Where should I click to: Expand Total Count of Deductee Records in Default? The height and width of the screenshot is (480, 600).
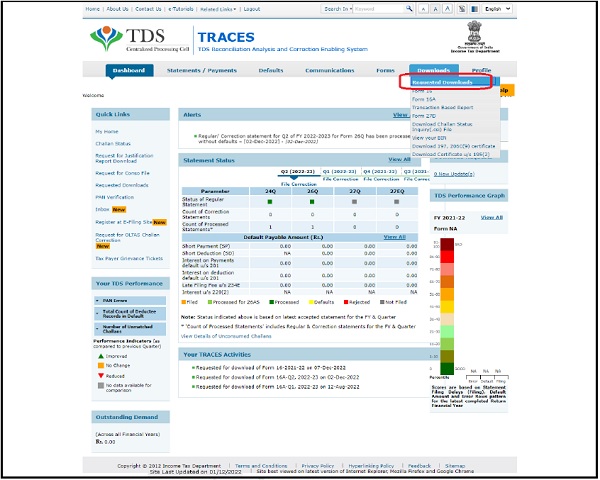(x=130, y=314)
